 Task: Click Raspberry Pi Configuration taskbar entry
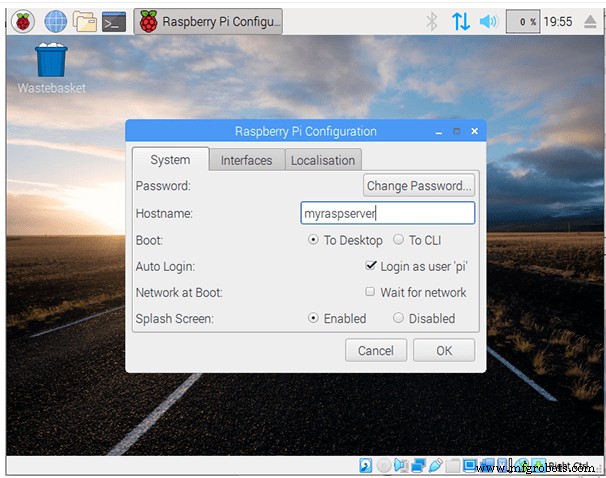point(208,21)
